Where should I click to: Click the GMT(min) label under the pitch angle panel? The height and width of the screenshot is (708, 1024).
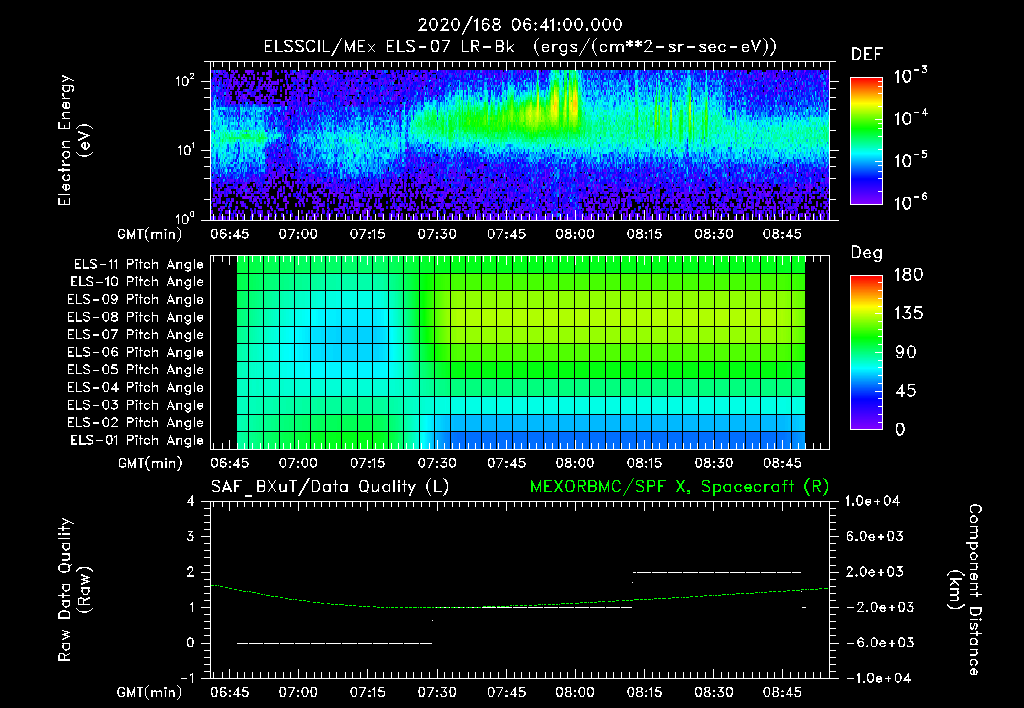(x=150, y=464)
